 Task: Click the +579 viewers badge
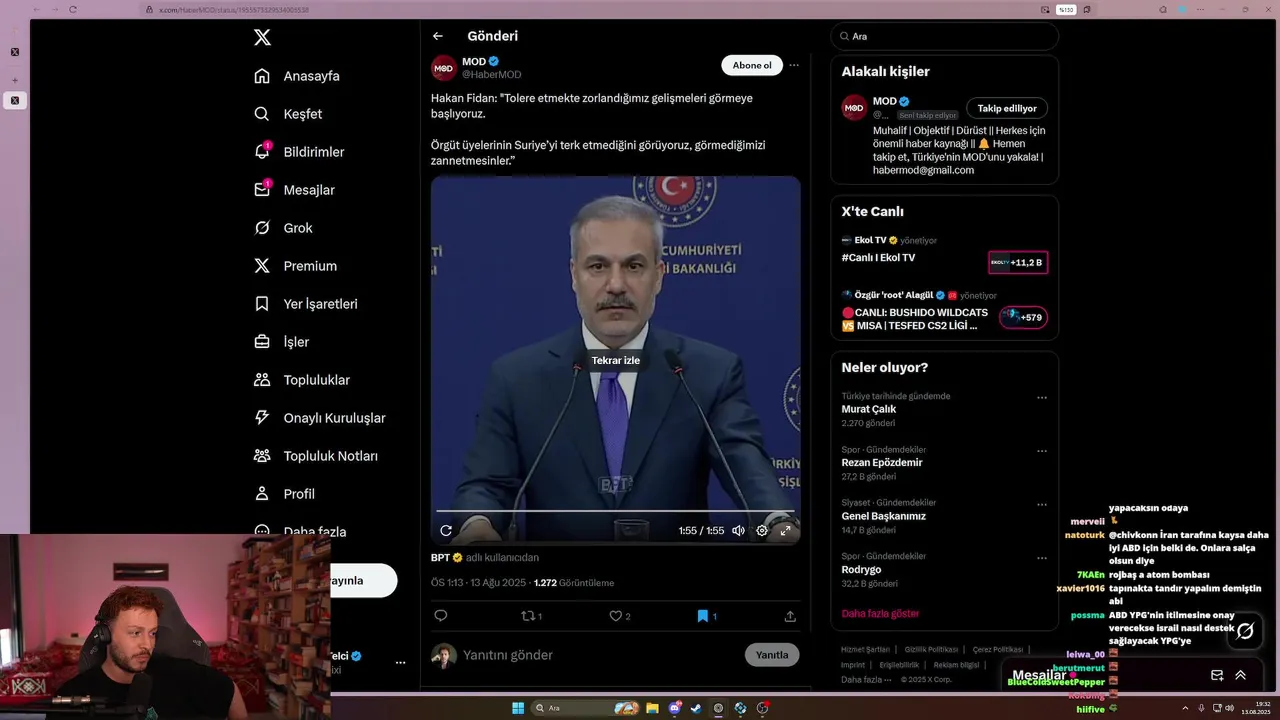1023,317
